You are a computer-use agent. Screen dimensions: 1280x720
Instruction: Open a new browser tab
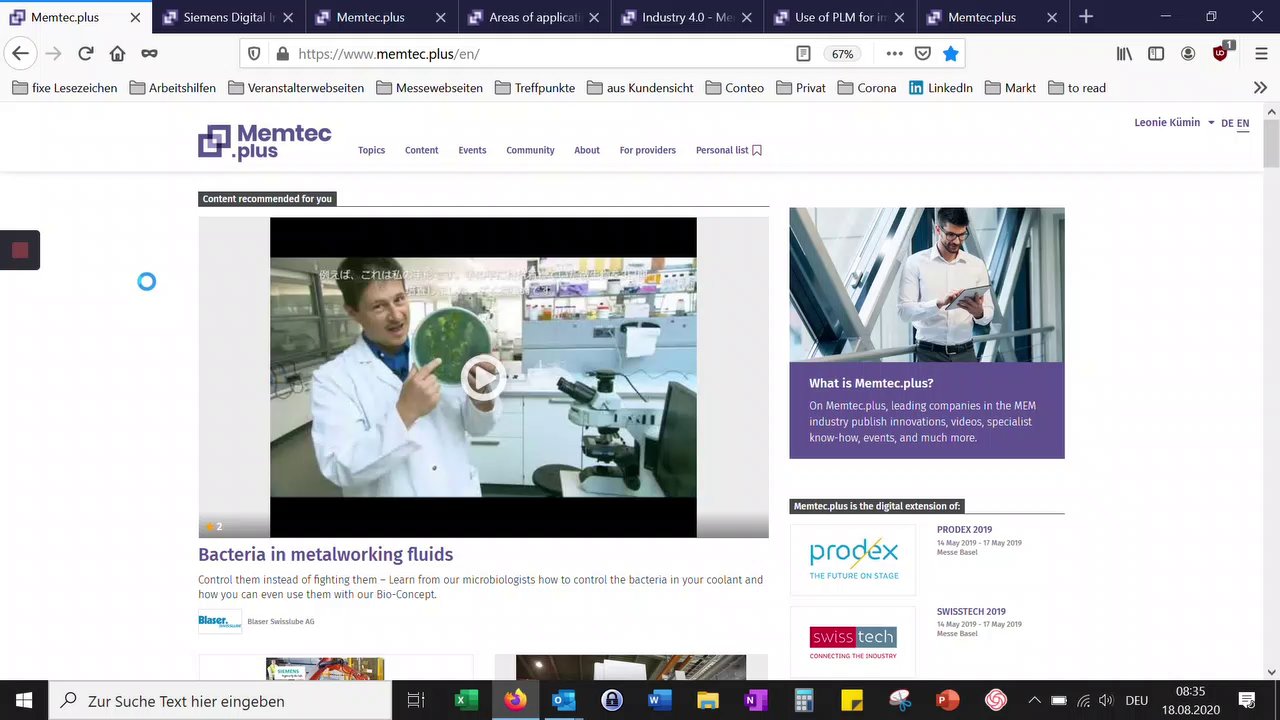tap(1086, 17)
